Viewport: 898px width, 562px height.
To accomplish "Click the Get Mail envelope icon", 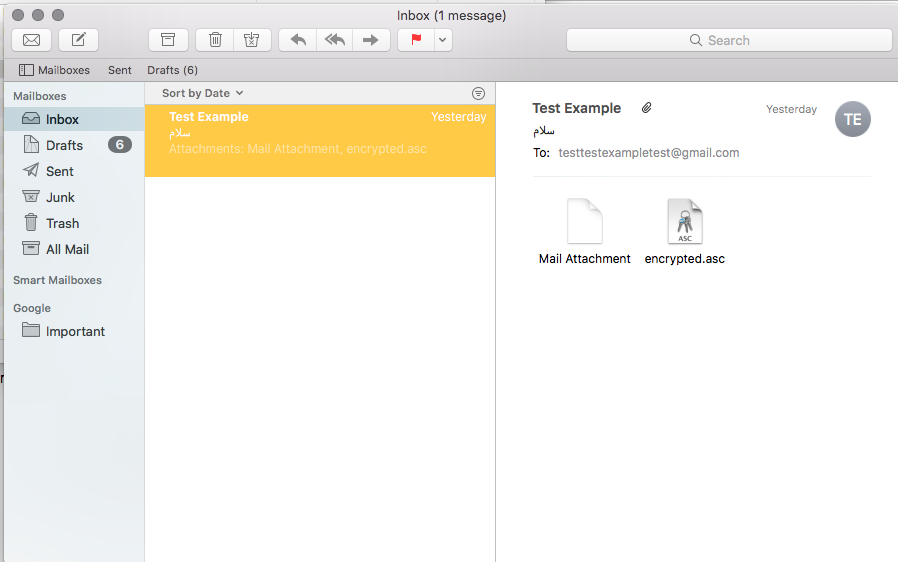I will (31, 40).
